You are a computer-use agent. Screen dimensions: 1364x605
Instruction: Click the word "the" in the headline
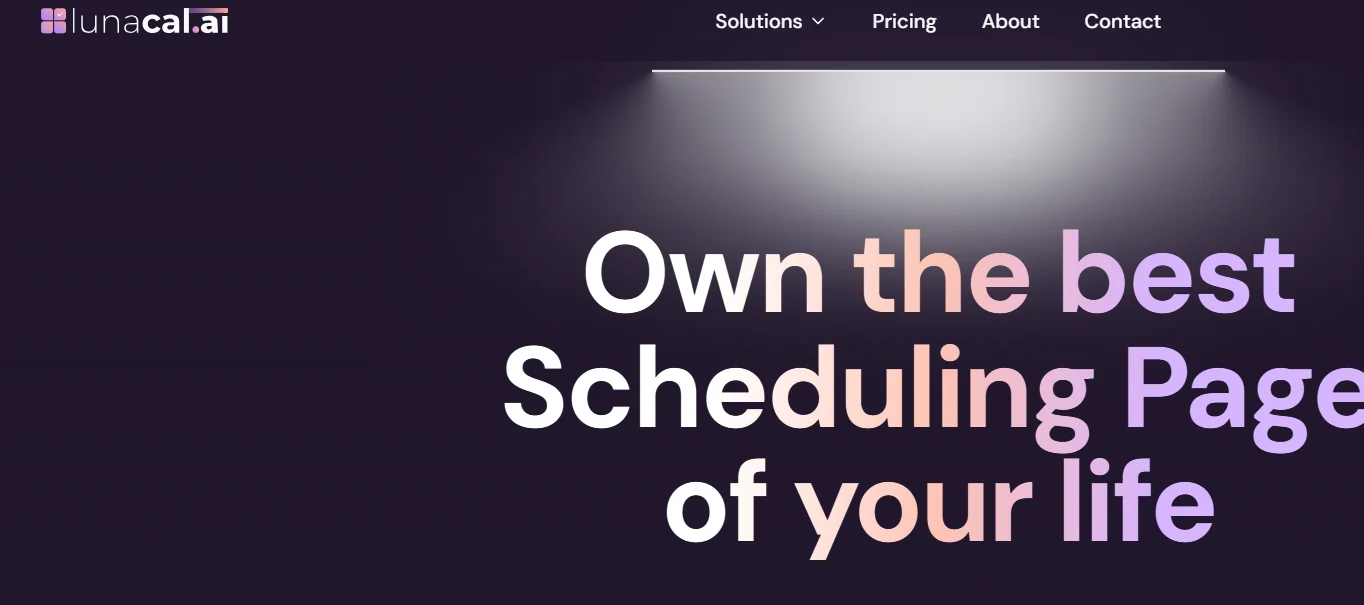tap(941, 275)
